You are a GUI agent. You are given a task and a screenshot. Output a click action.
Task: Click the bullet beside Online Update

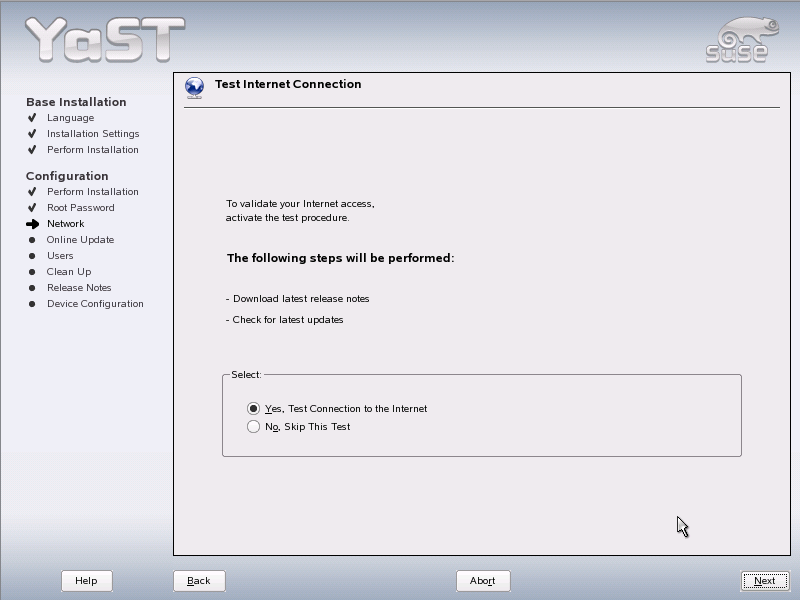[x=32, y=240]
